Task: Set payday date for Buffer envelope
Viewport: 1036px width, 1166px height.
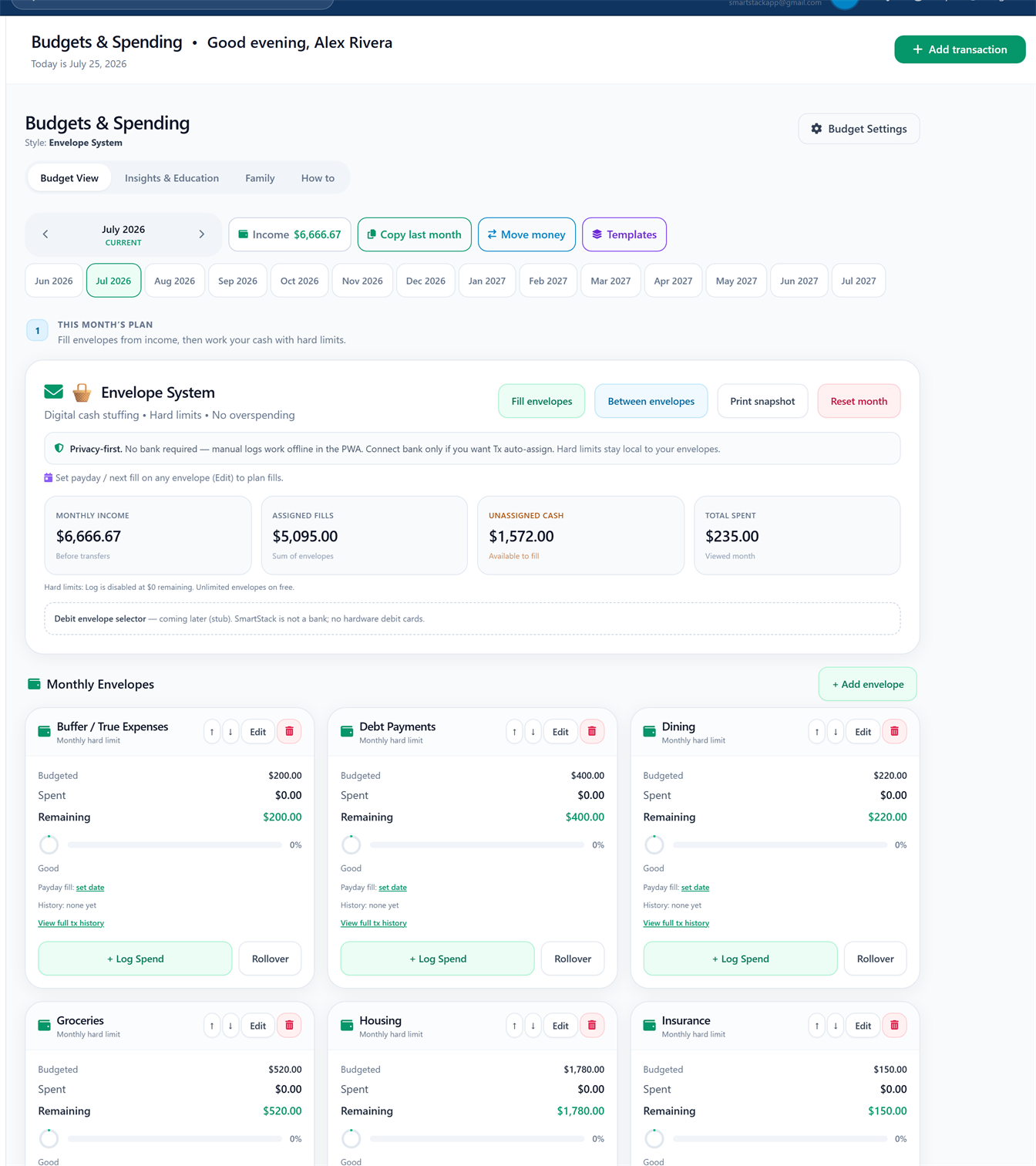Action: pos(90,888)
